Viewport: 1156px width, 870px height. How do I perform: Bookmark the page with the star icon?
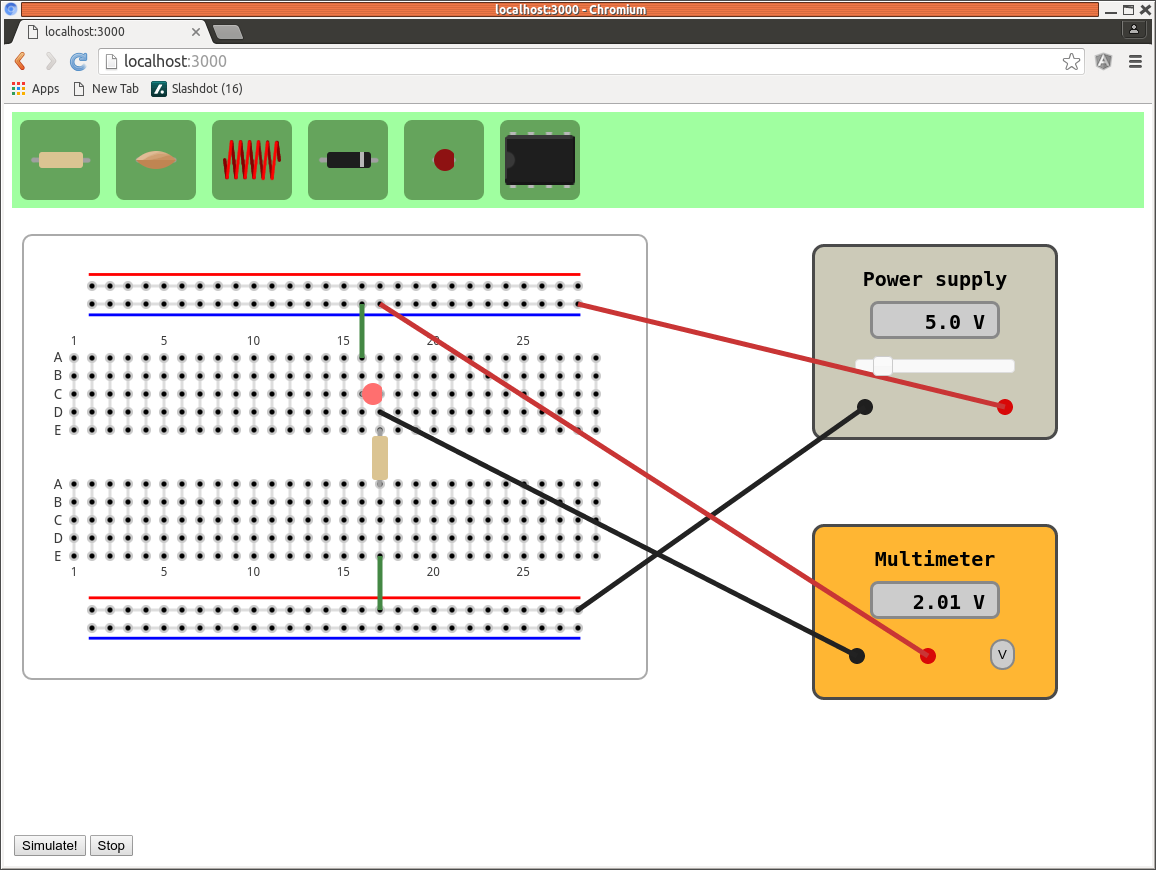click(x=1071, y=61)
